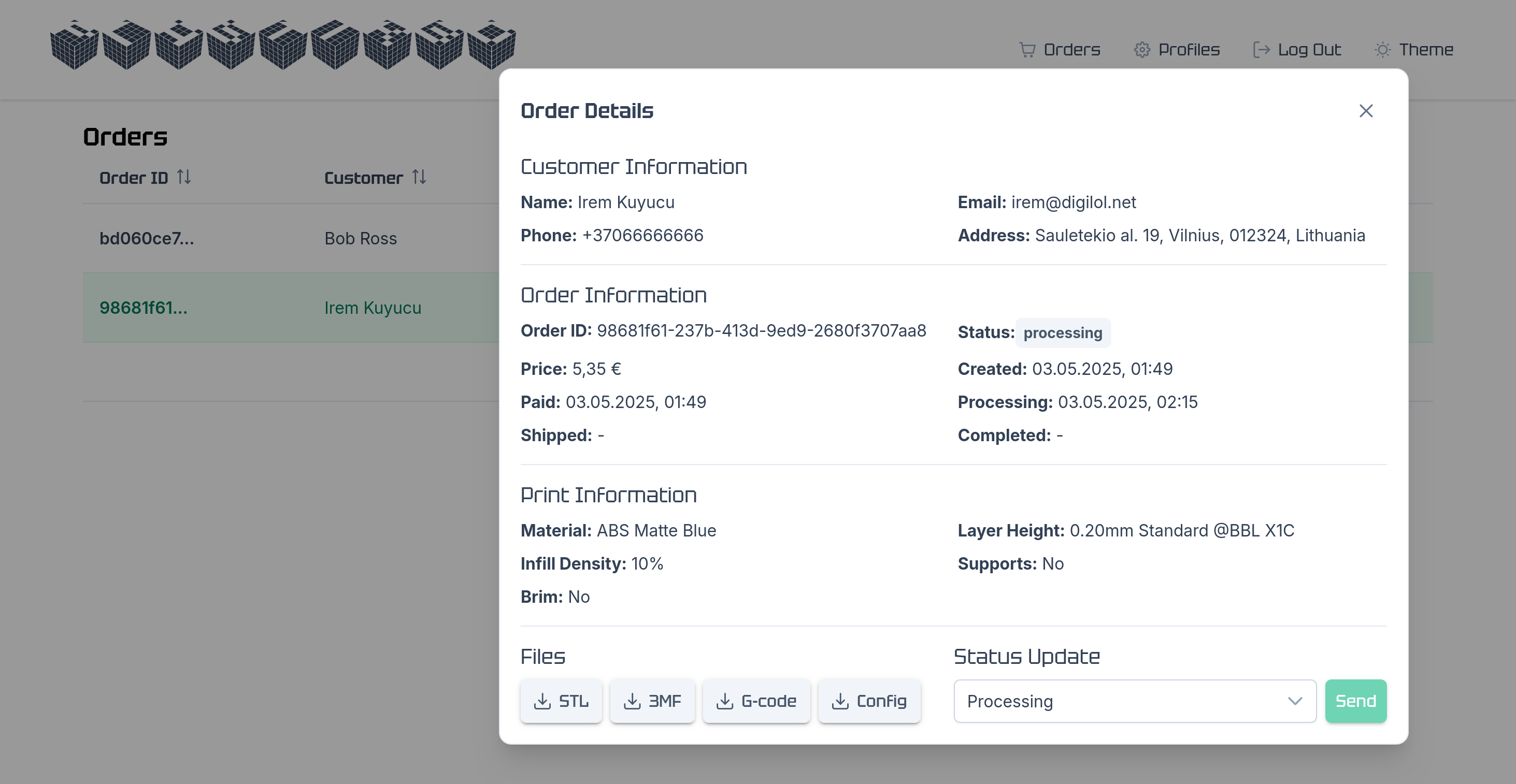Click the Order ID column header

pyautogui.click(x=134, y=178)
